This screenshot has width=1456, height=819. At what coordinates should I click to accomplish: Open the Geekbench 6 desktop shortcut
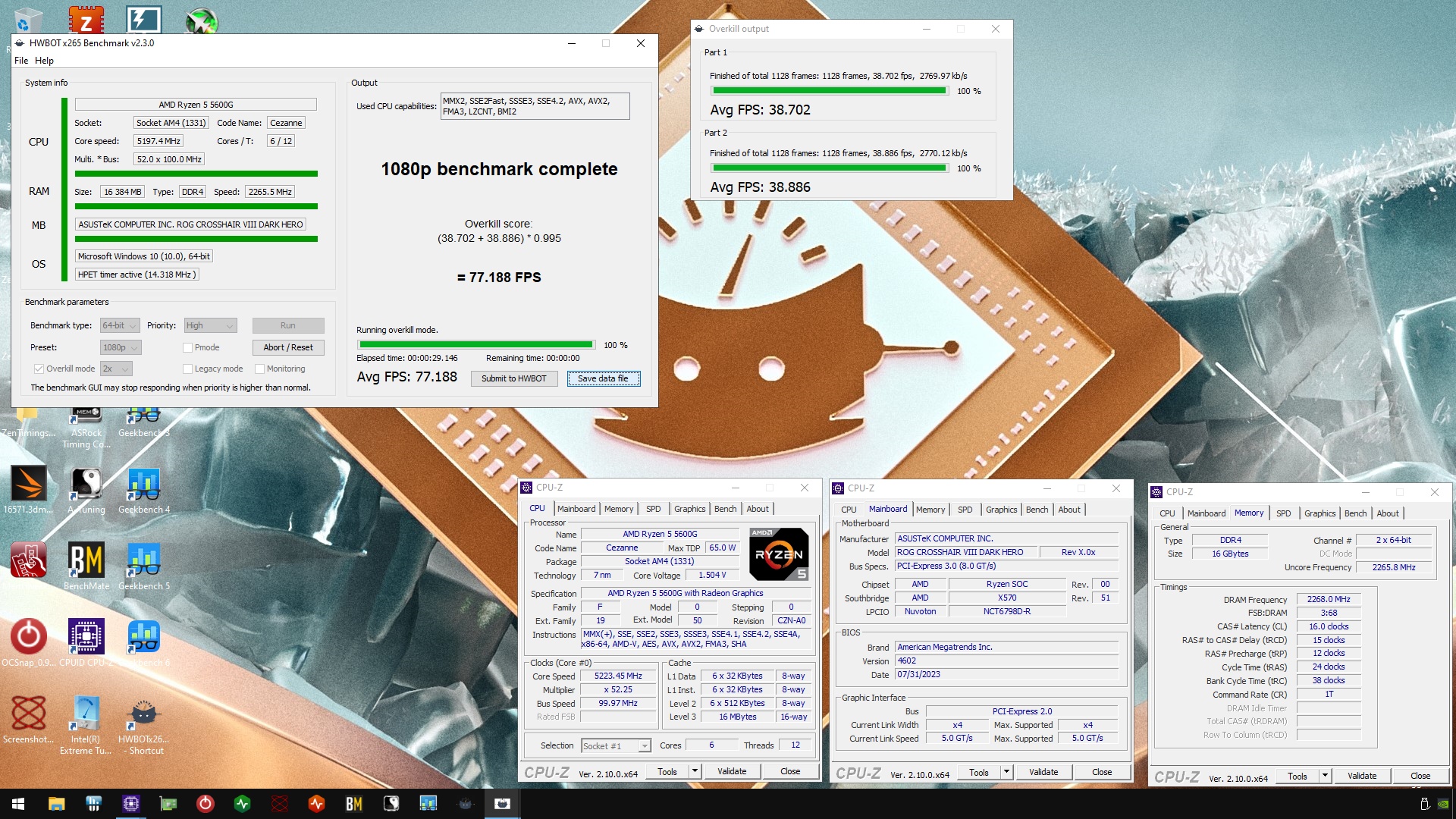point(144,644)
